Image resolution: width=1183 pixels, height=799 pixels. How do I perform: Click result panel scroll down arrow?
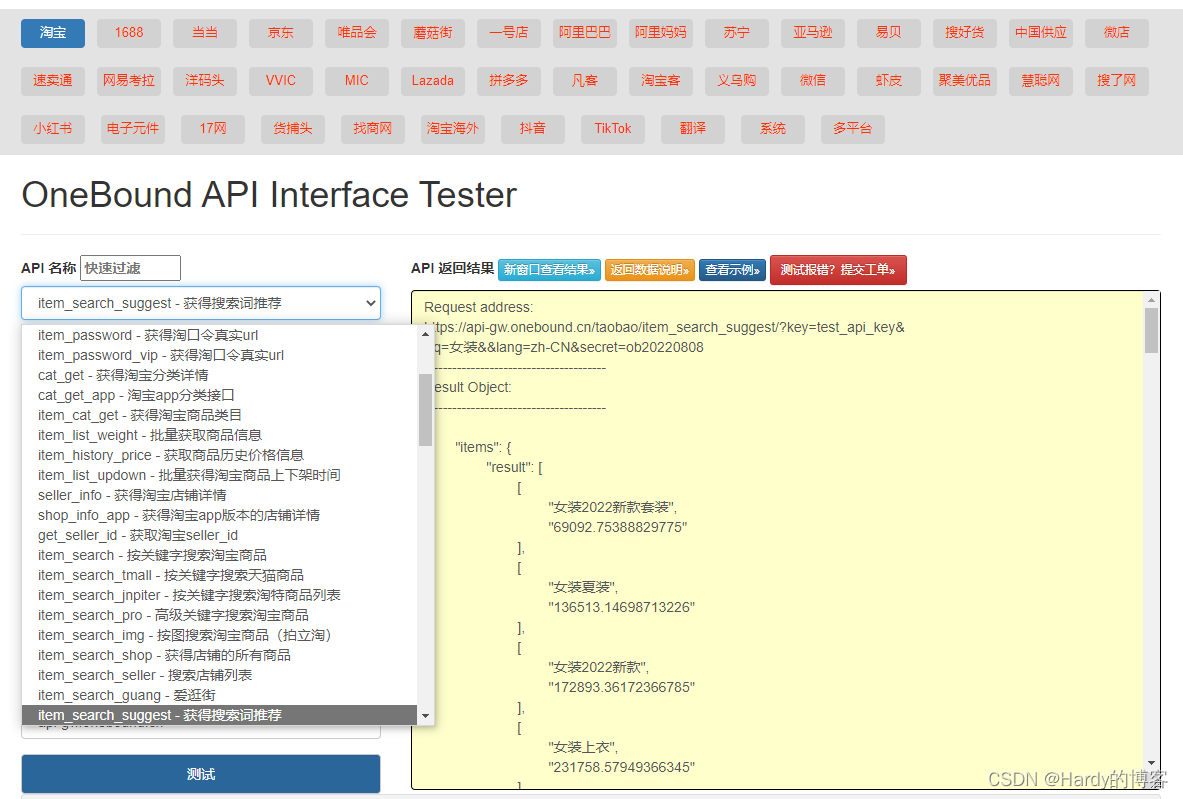click(x=1151, y=763)
